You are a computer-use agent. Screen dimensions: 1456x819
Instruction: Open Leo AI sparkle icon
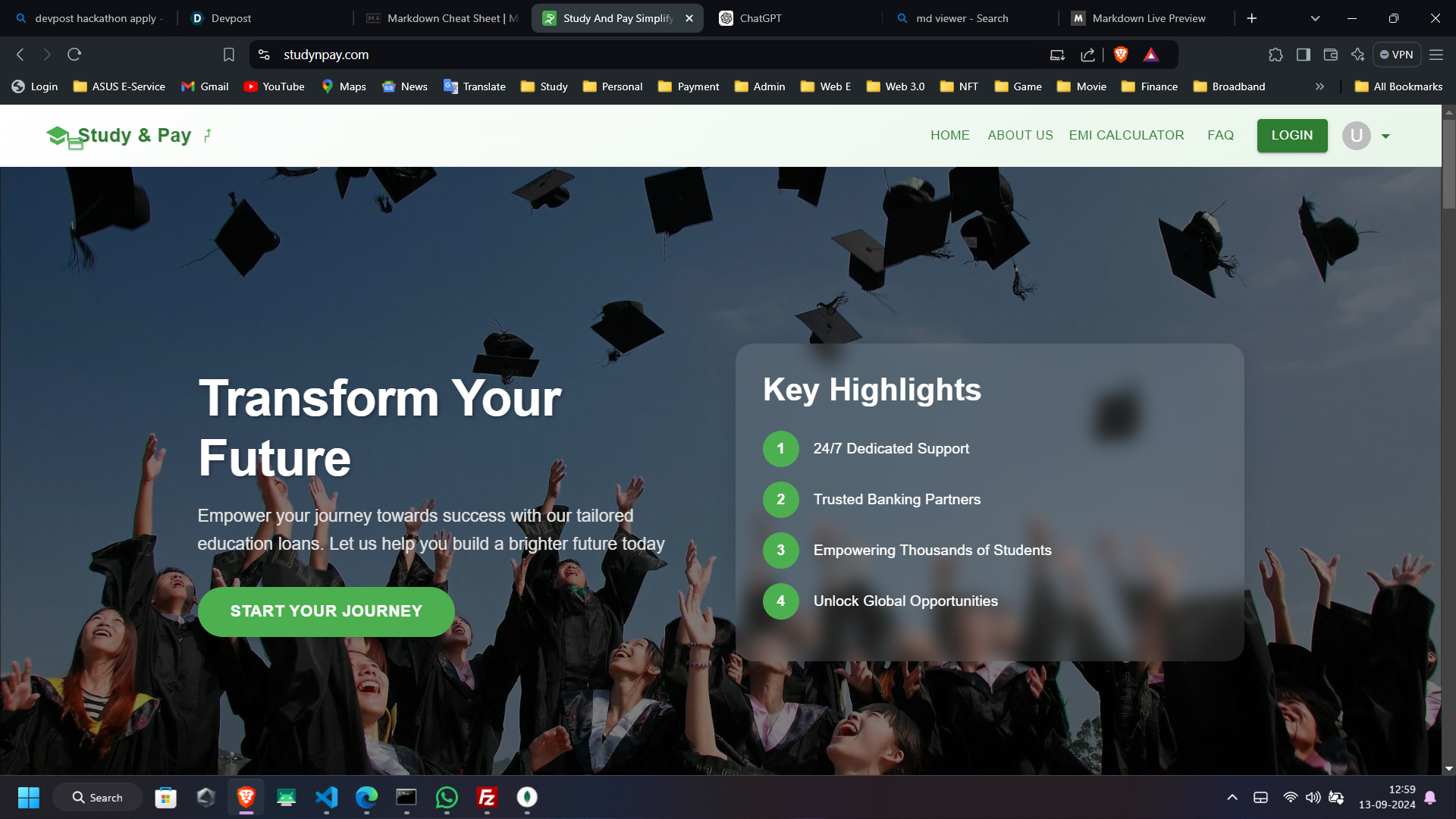click(x=1358, y=55)
